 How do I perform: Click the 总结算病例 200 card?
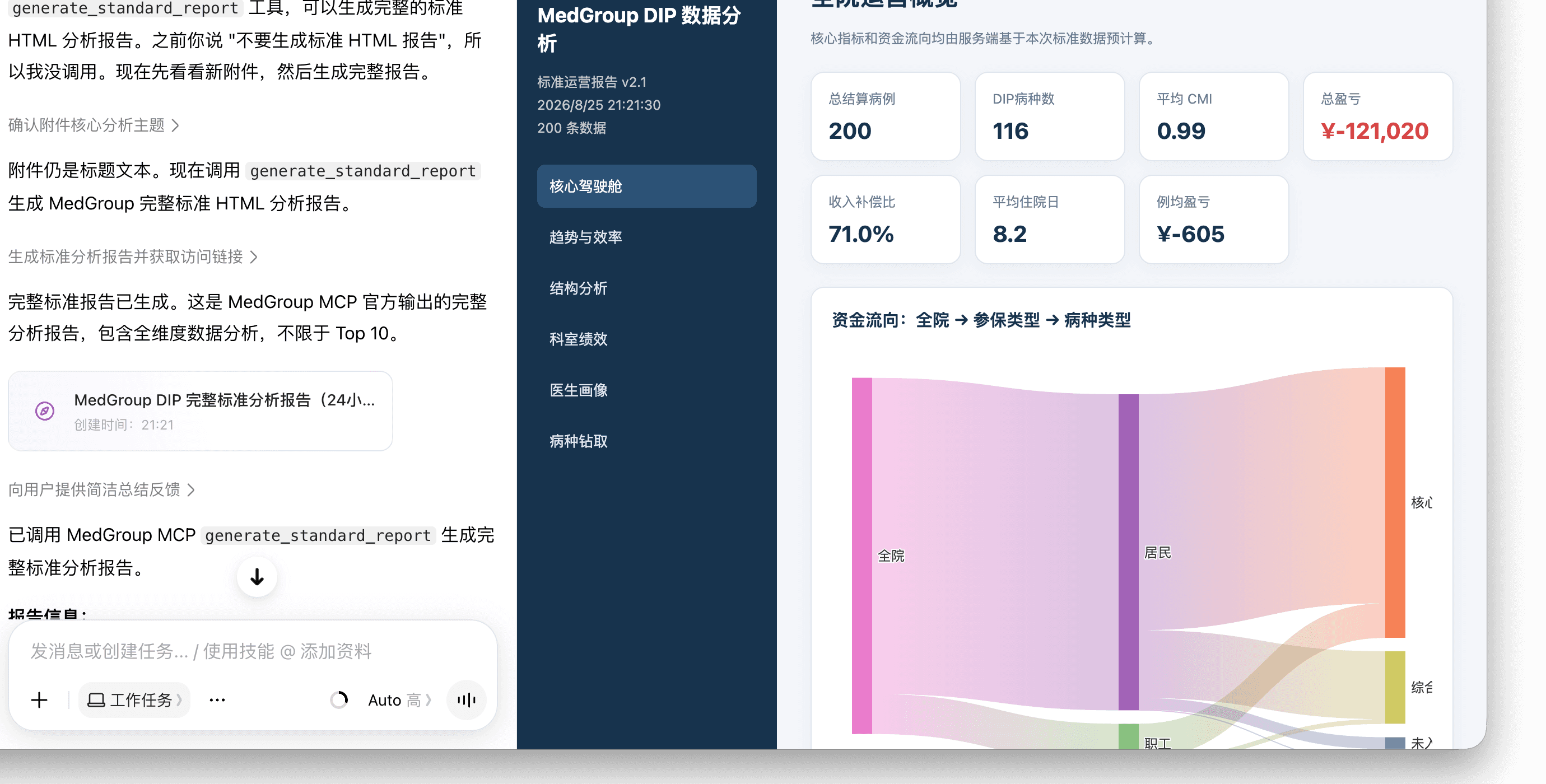point(885,116)
